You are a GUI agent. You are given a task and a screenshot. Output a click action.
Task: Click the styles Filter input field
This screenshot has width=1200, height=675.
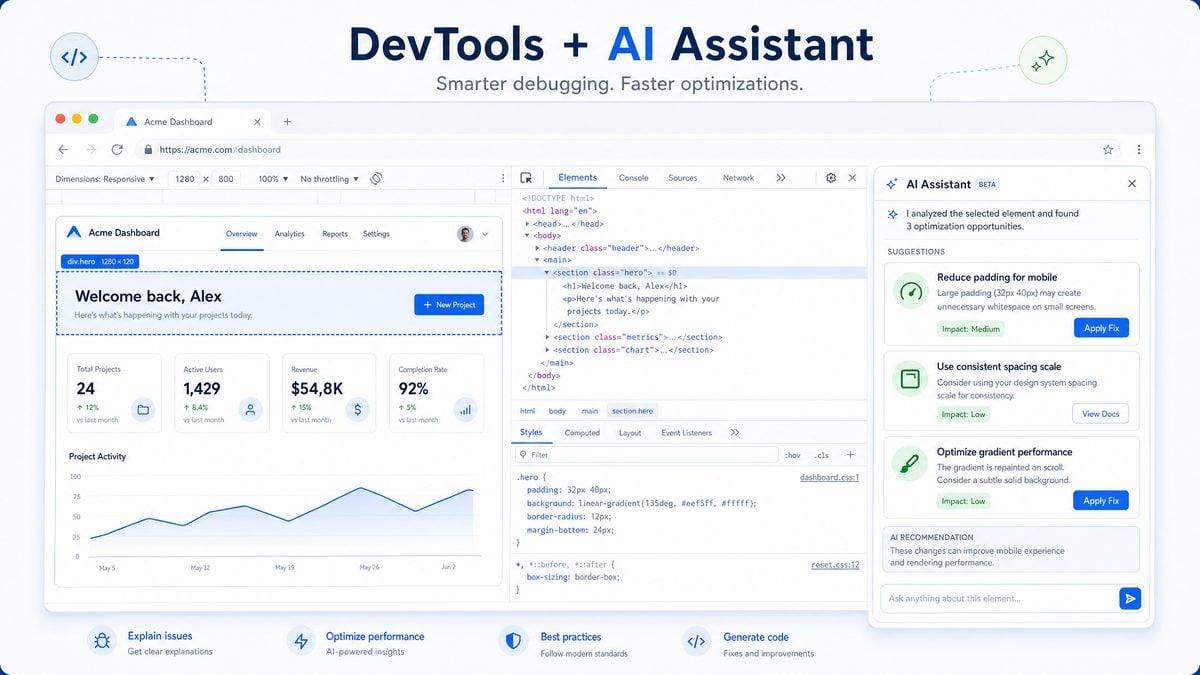point(646,454)
